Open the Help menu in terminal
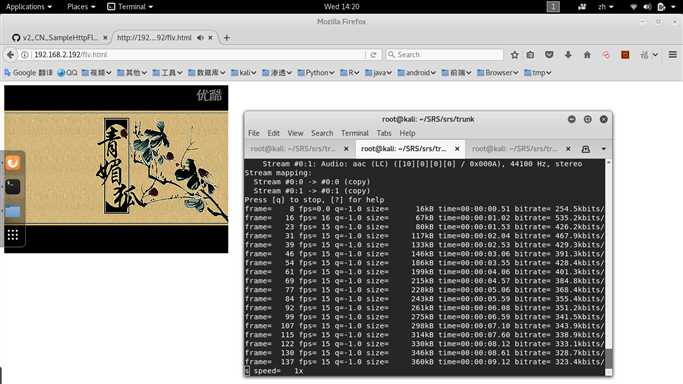This screenshot has height=384, width=683. [407, 133]
